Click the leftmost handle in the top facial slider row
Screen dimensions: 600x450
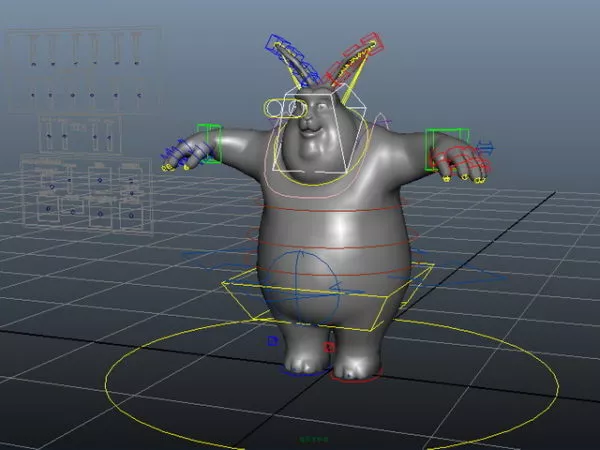point(34,64)
